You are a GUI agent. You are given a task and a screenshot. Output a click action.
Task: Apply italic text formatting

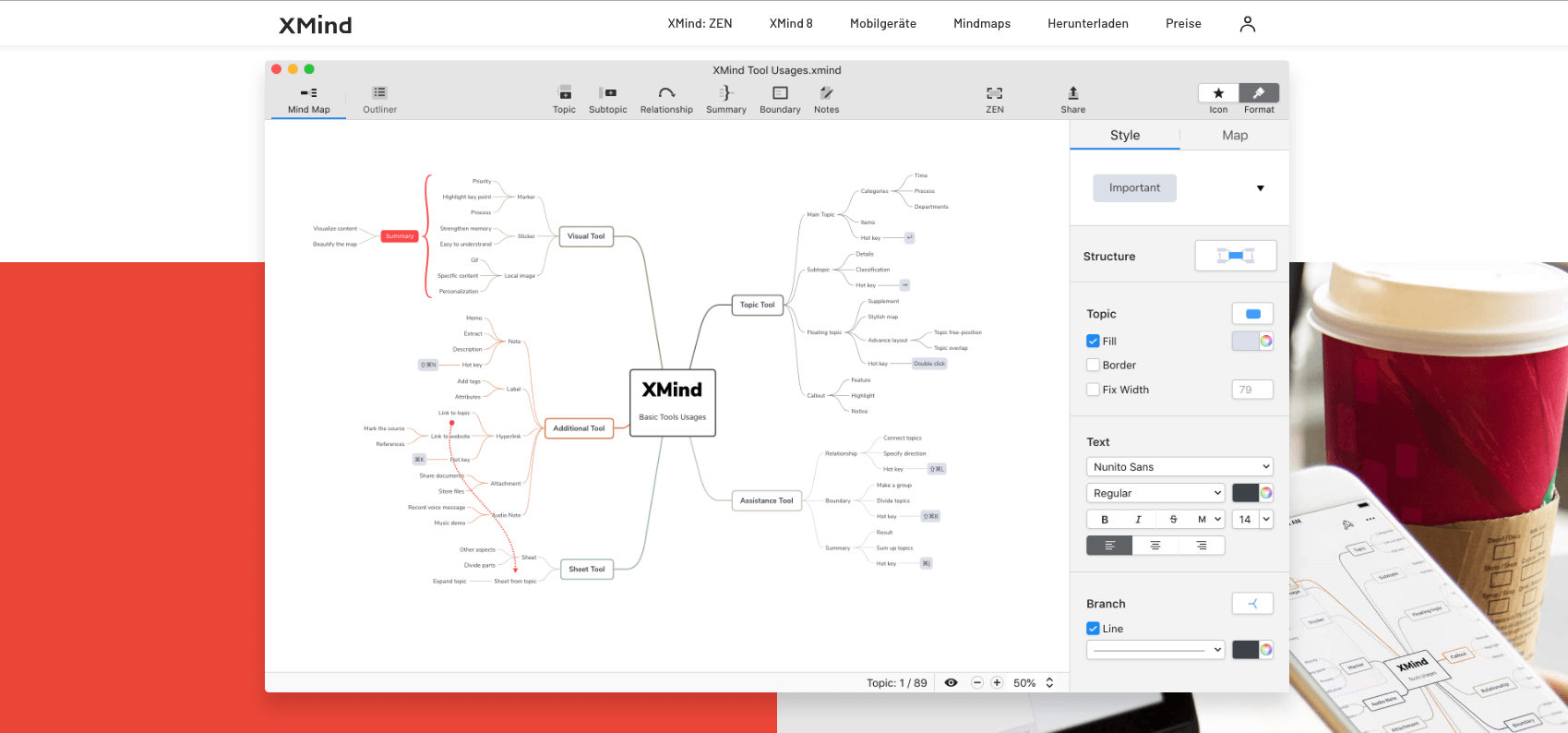pyautogui.click(x=1138, y=520)
